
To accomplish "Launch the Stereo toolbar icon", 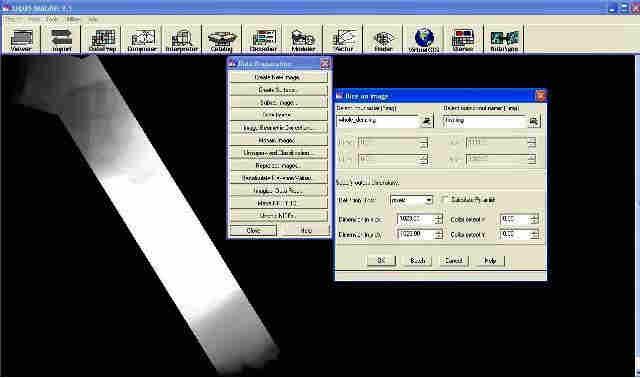I will pos(463,39).
